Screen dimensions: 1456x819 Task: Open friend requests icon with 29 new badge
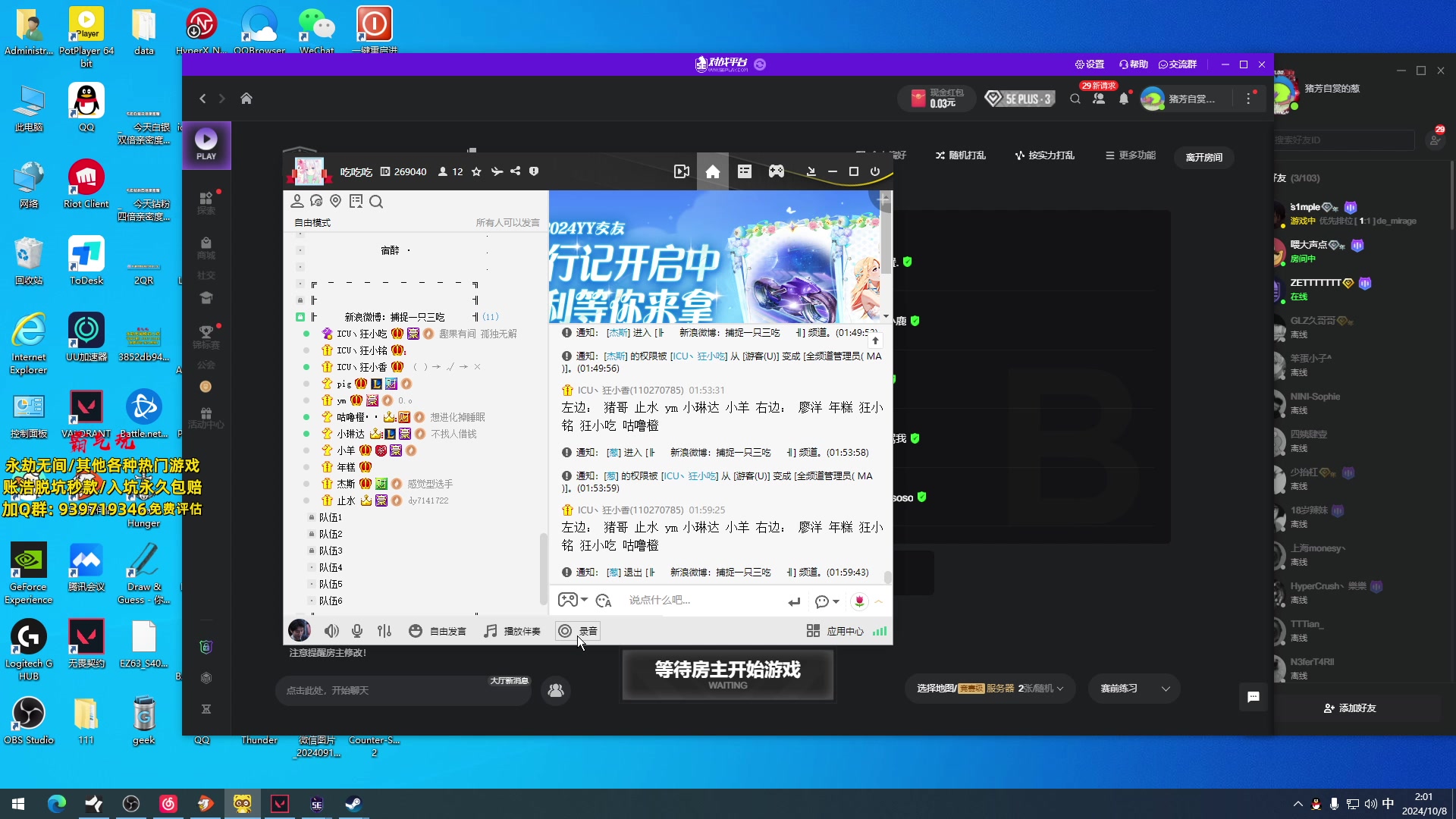1099,99
